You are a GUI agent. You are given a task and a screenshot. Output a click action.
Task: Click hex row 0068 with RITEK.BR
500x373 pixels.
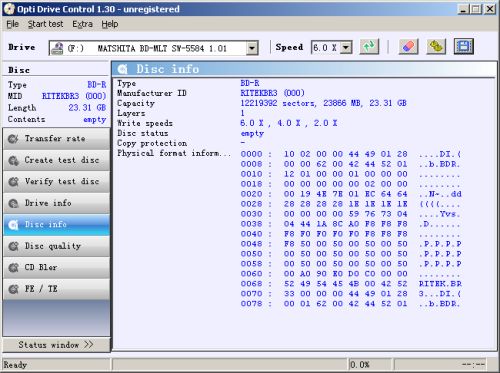(x=351, y=284)
